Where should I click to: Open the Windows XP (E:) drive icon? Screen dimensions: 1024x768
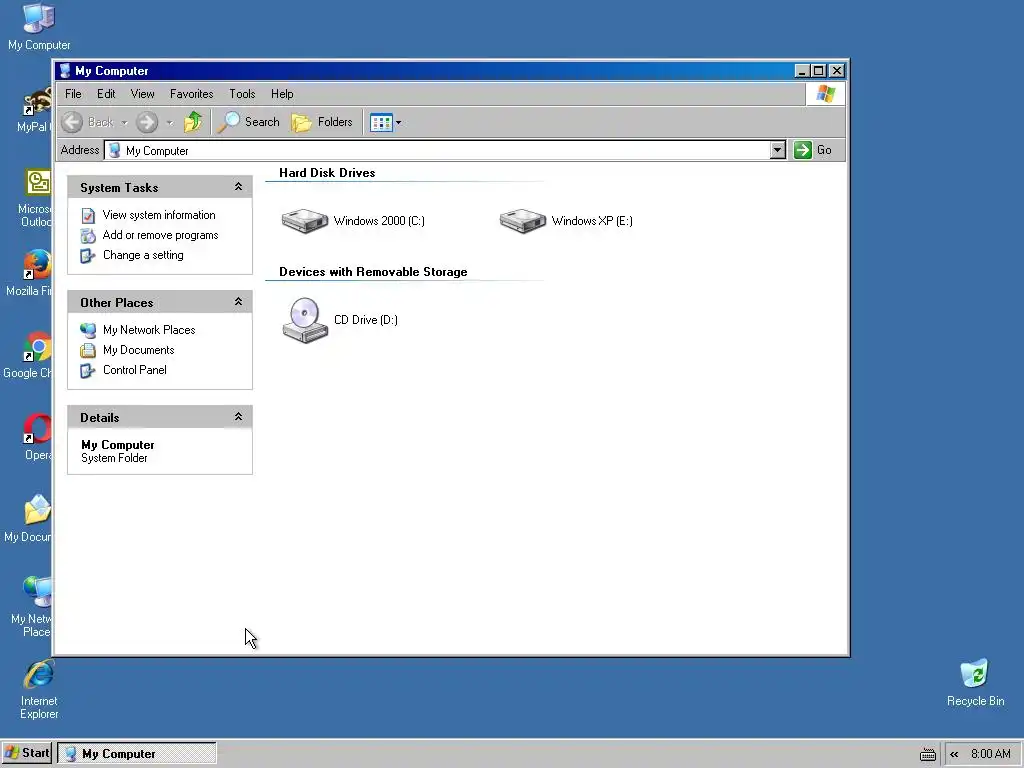(522, 221)
